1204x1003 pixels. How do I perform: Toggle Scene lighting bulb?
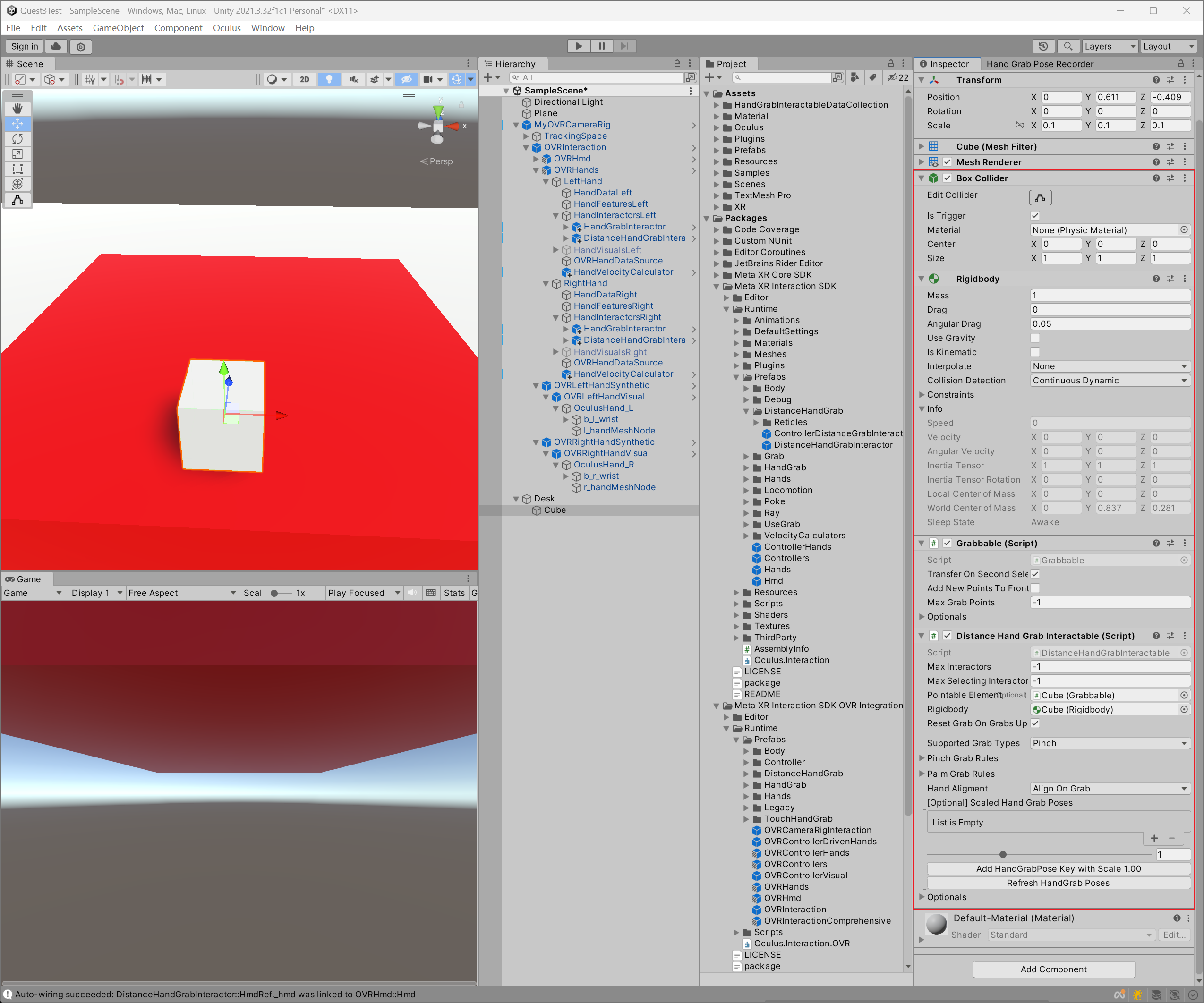click(x=329, y=79)
